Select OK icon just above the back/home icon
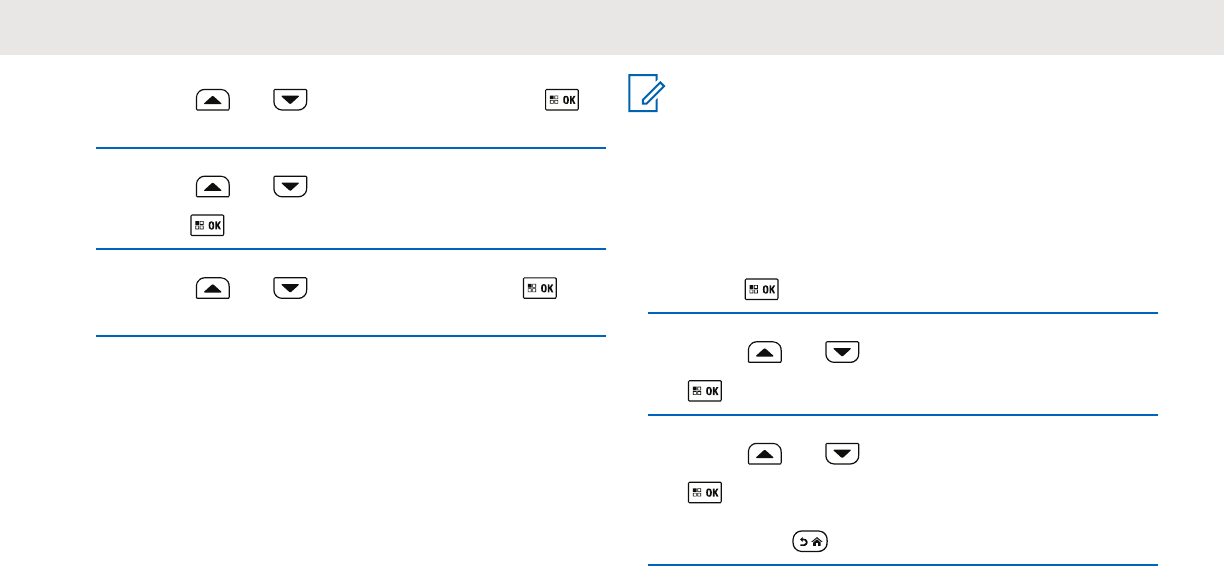 (706, 493)
